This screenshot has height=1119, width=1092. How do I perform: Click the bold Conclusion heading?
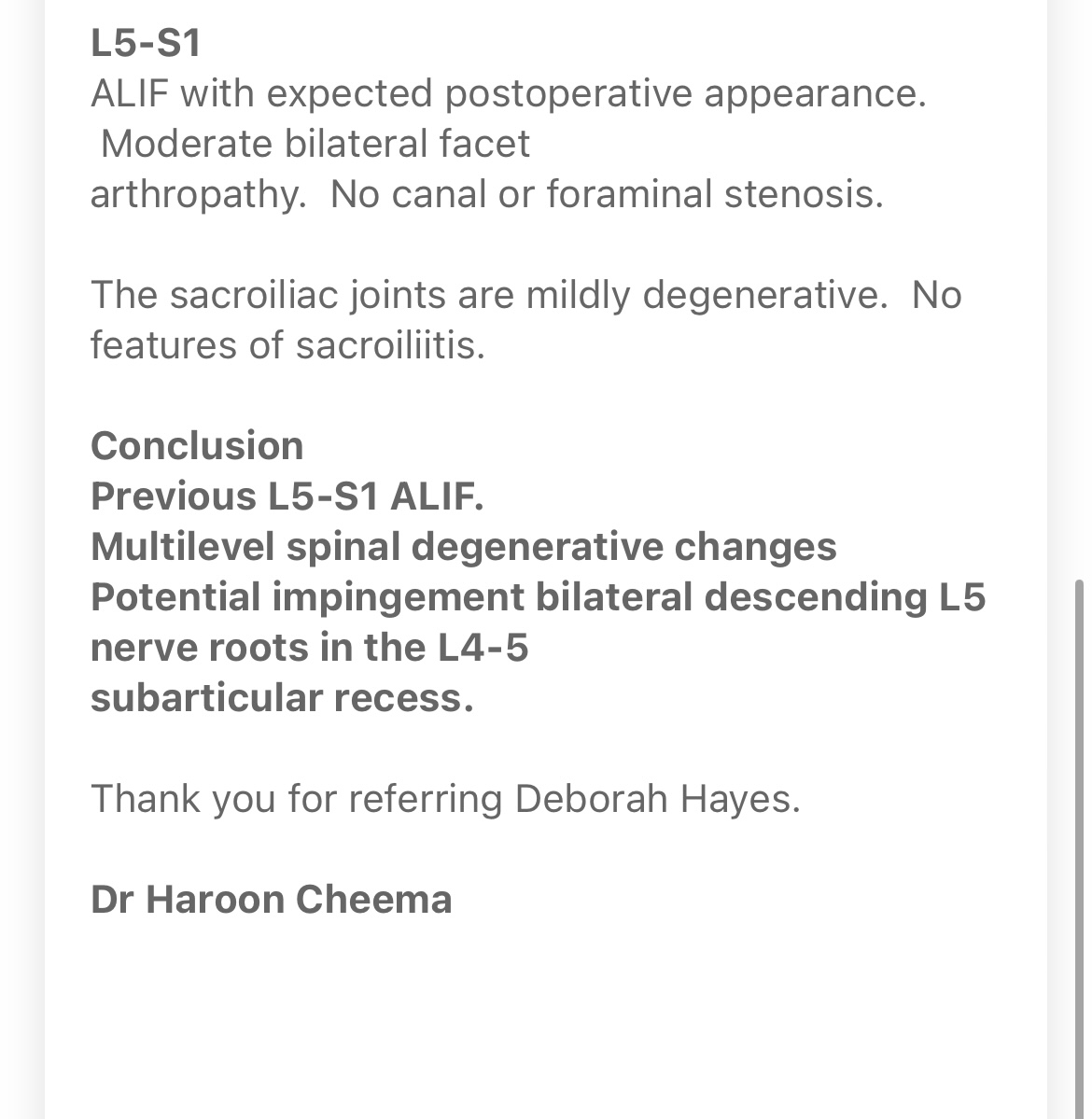pyautogui.click(x=197, y=446)
